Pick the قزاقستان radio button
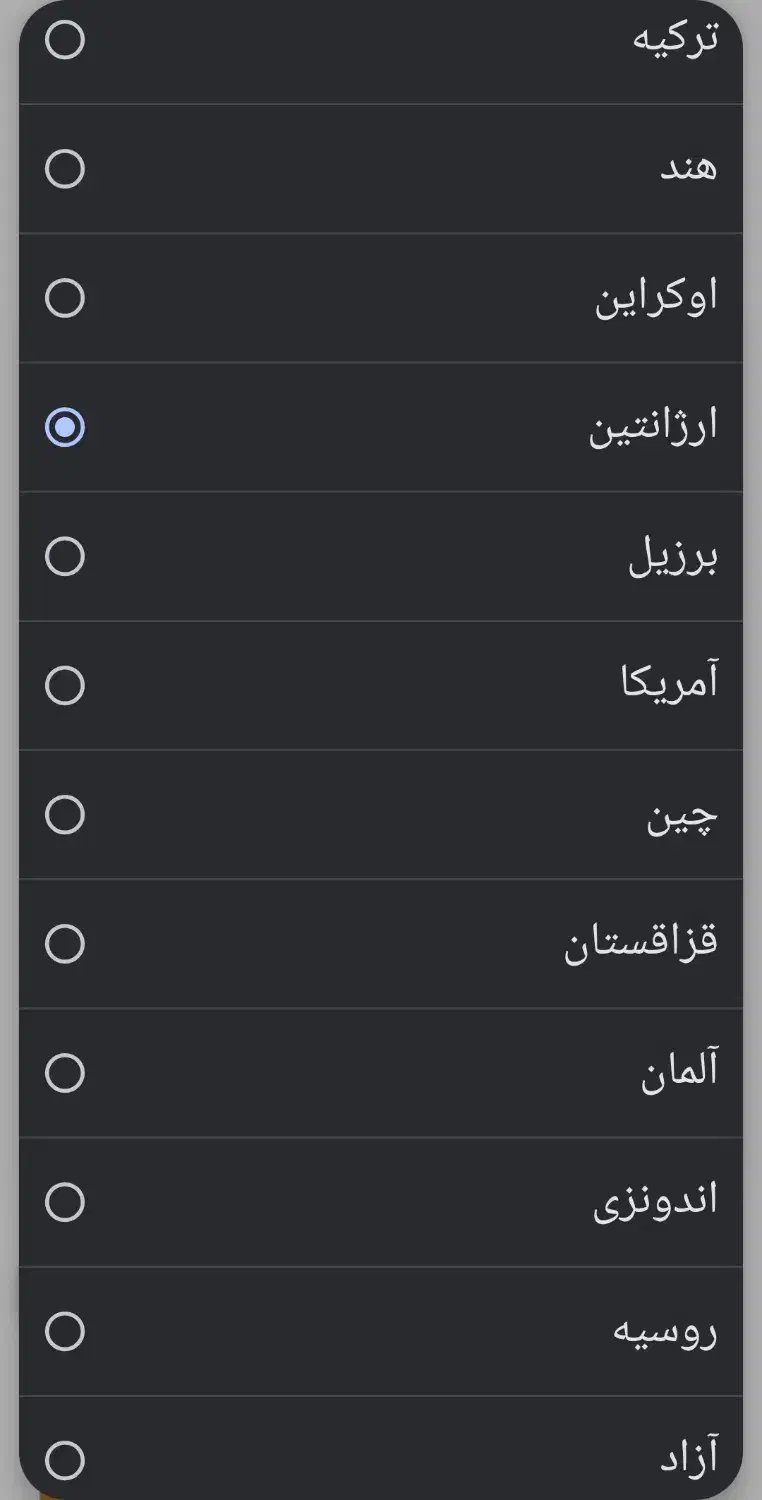 click(65, 943)
